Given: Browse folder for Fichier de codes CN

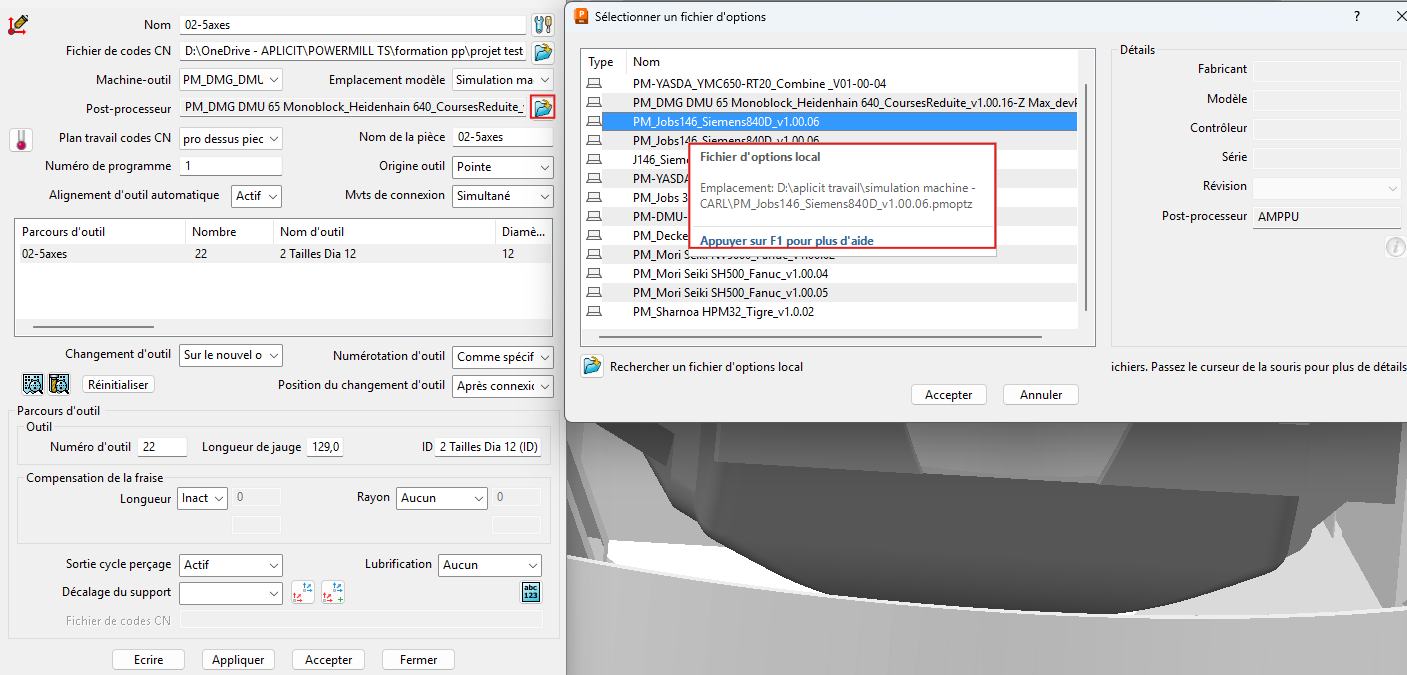Looking at the screenshot, I should click(x=543, y=52).
